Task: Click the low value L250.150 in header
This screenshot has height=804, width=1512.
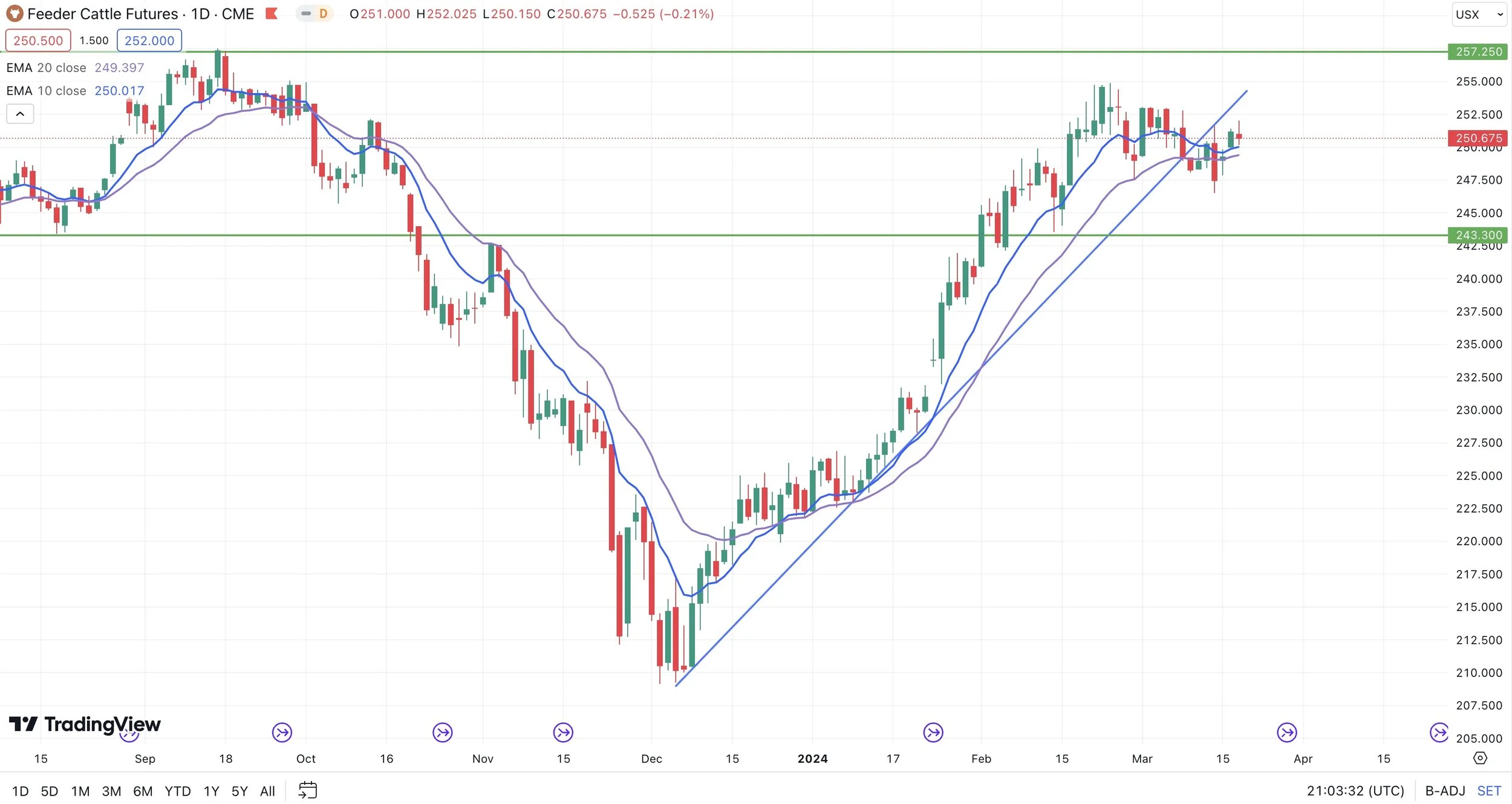Action: tap(512, 14)
